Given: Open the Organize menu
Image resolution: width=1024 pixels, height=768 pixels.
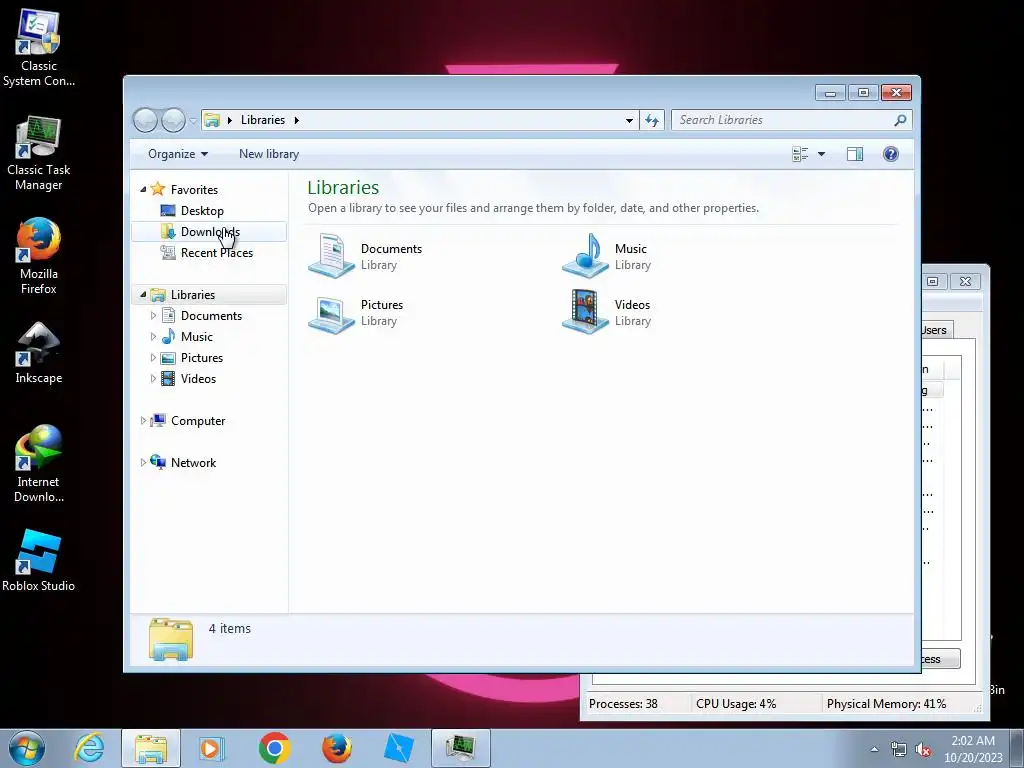Looking at the screenshot, I should point(178,154).
